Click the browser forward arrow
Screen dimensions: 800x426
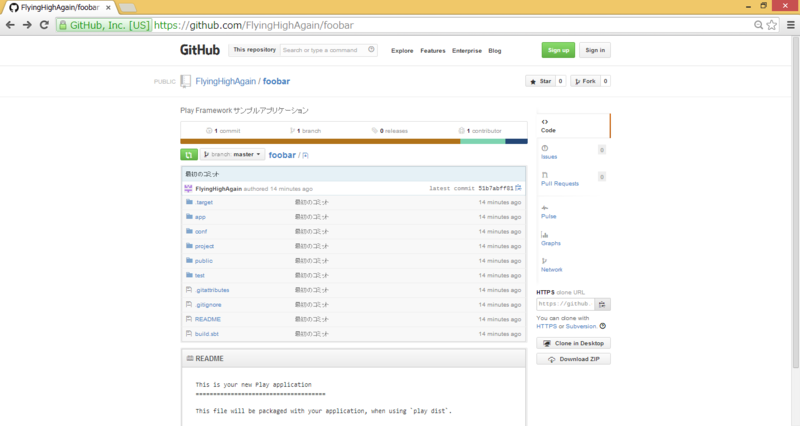tap(27, 25)
